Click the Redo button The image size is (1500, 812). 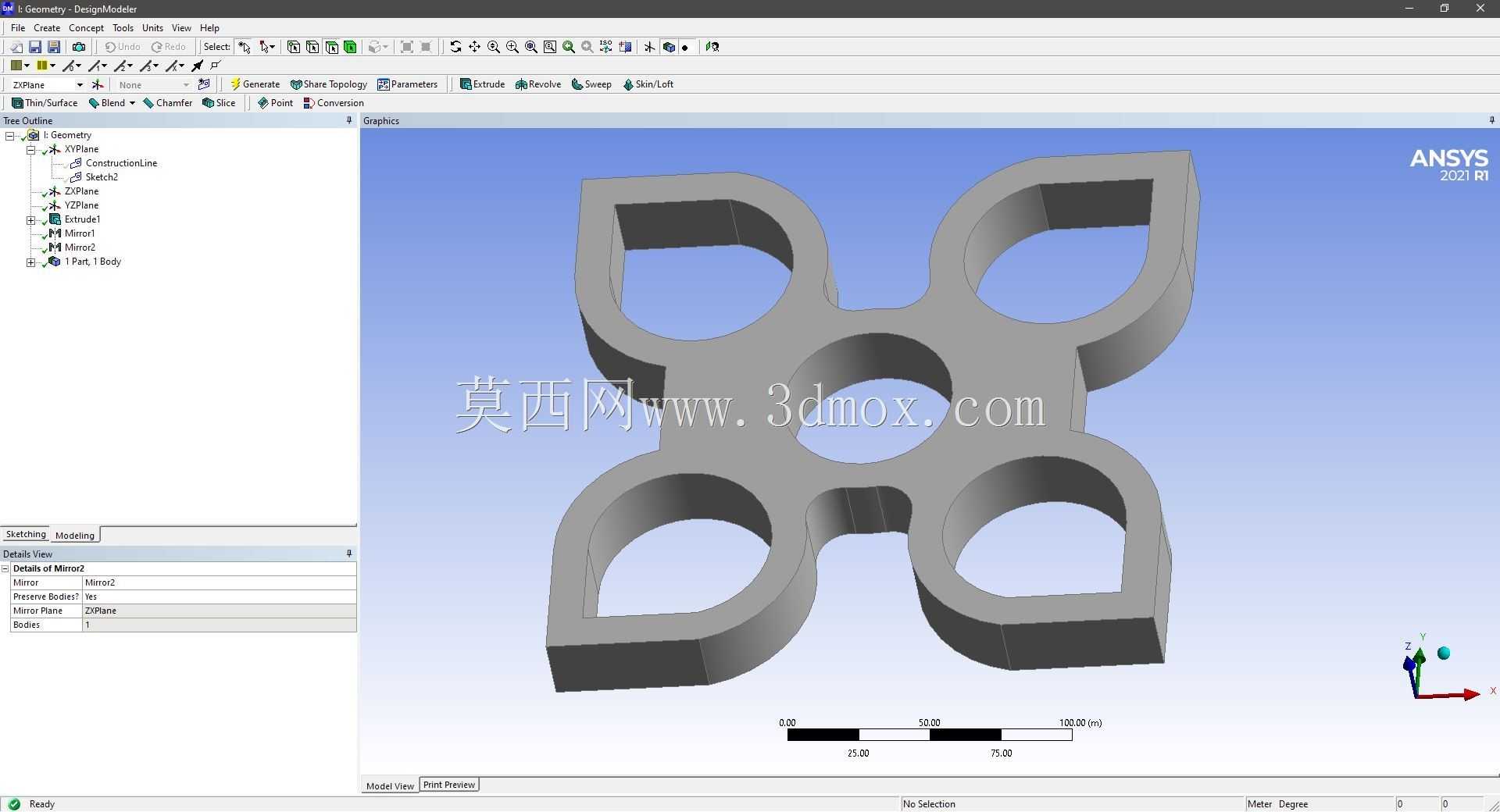coord(169,47)
